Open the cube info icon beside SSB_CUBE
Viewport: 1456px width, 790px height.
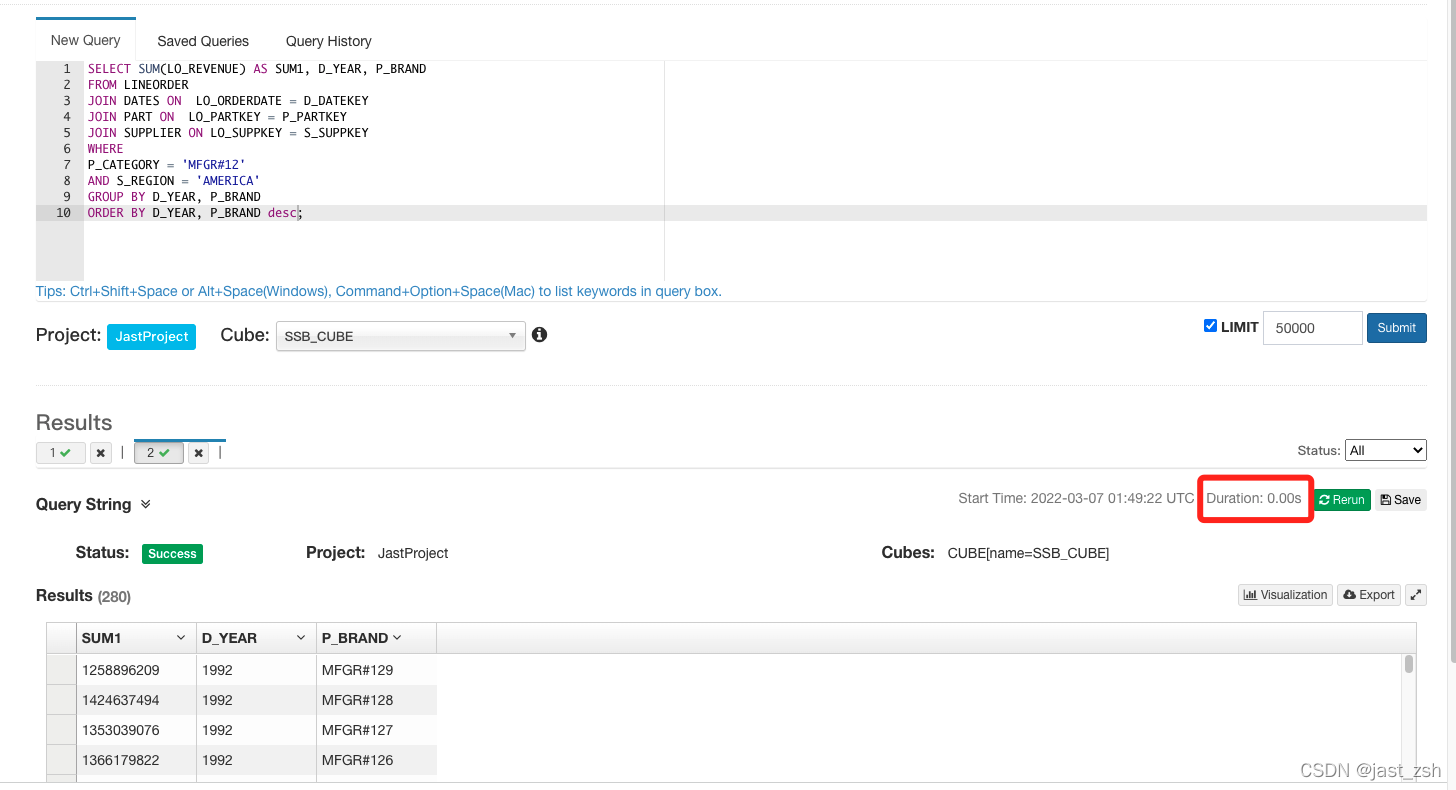(x=540, y=335)
